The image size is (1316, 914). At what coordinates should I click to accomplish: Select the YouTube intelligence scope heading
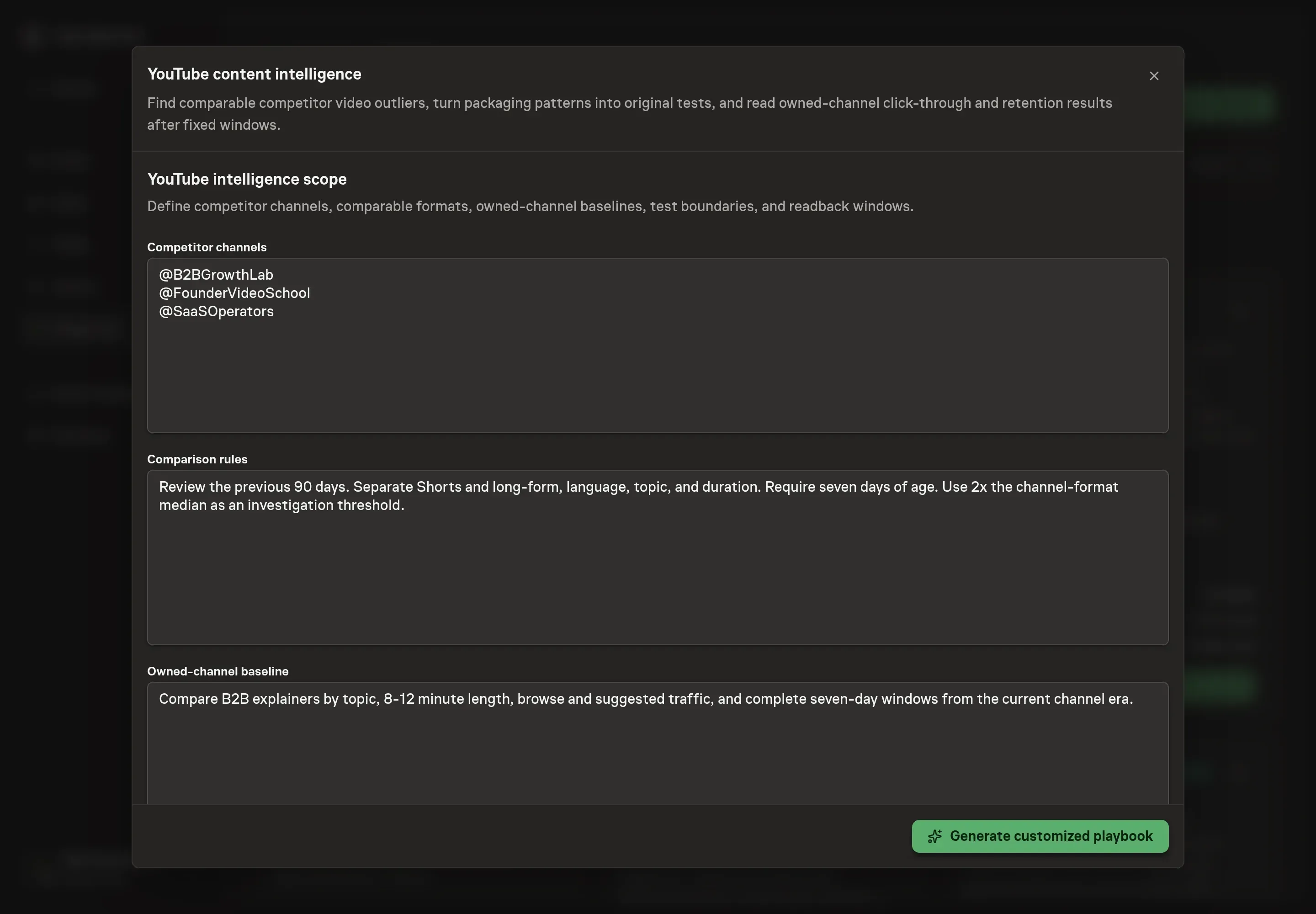[247, 179]
